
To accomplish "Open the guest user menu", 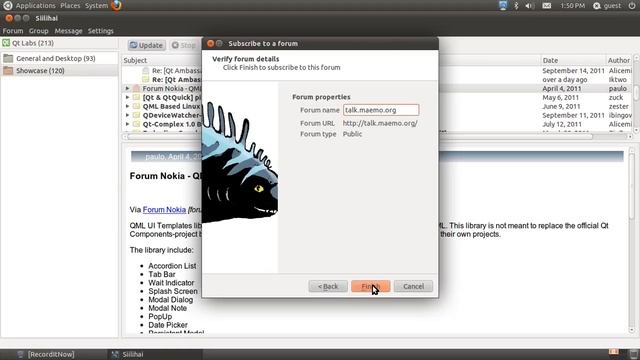I will pos(607,6).
